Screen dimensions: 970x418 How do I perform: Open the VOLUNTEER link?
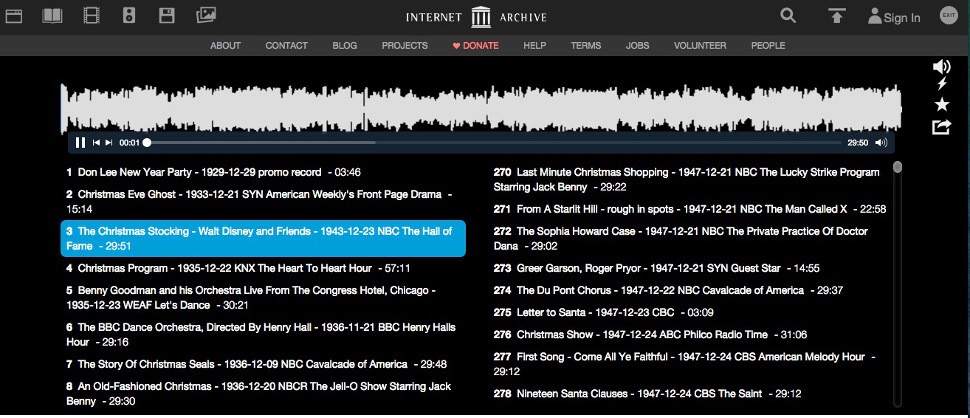point(700,46)
